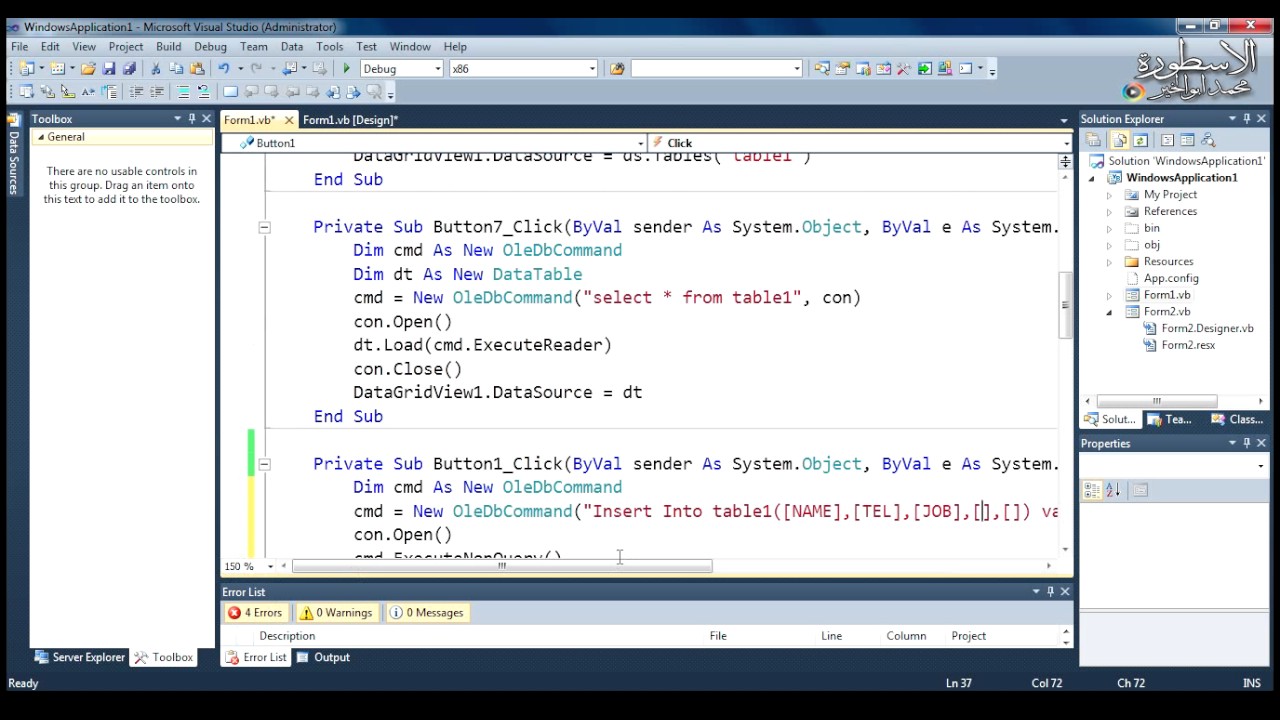This screenshot has width=1280, height=720.
Task: Click the Find in Files icon
Action: [x=617, y=69]
